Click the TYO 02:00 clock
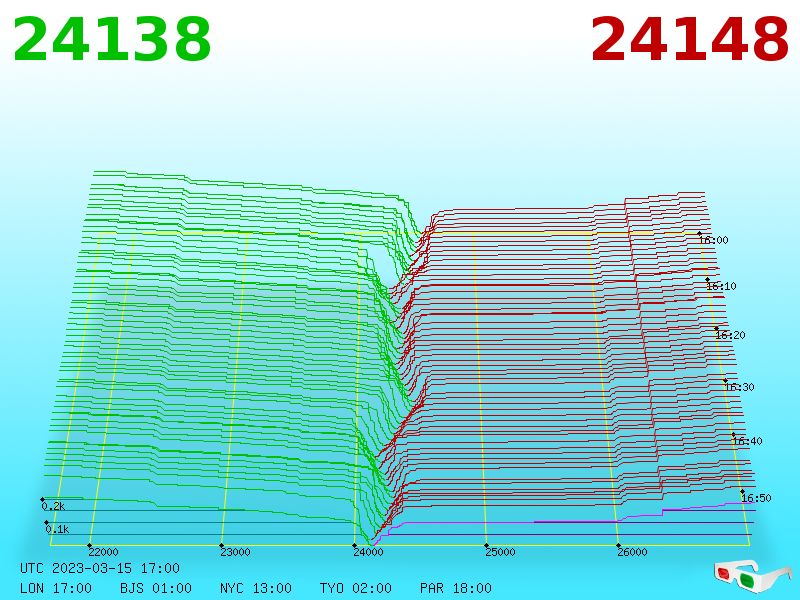Screen dimensions: 800x600 click(x=356, y=588)
